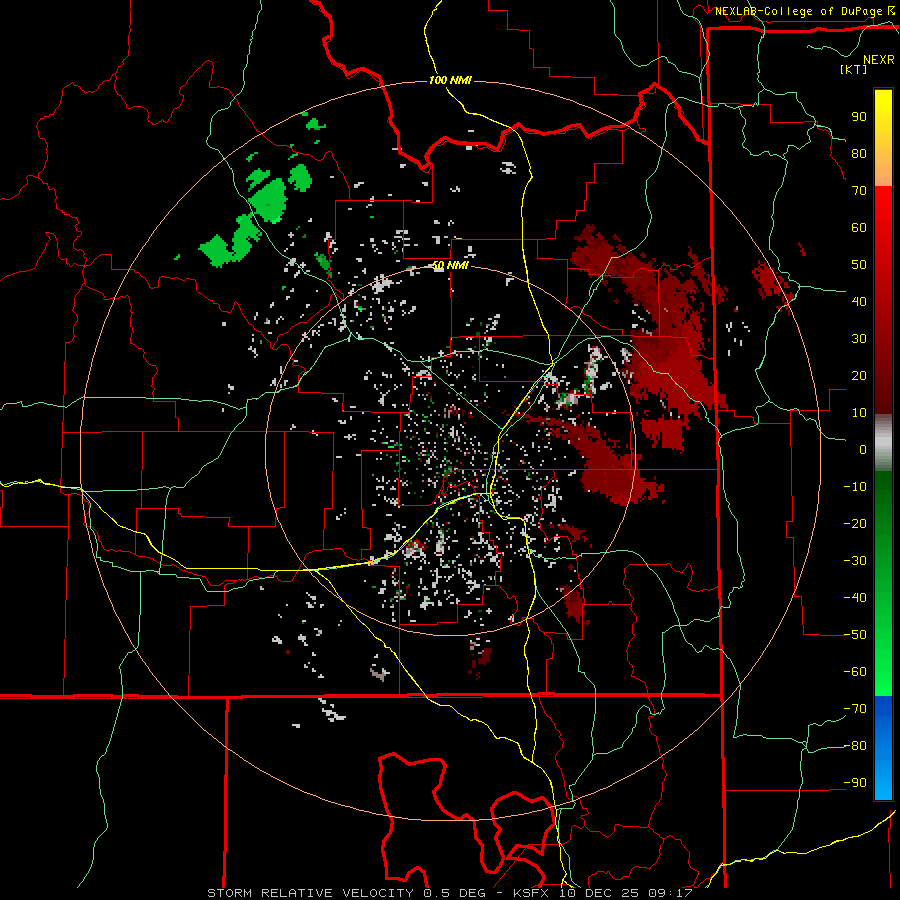
Task: Select the -70 value on velocity scale
Action: [855, 709]
